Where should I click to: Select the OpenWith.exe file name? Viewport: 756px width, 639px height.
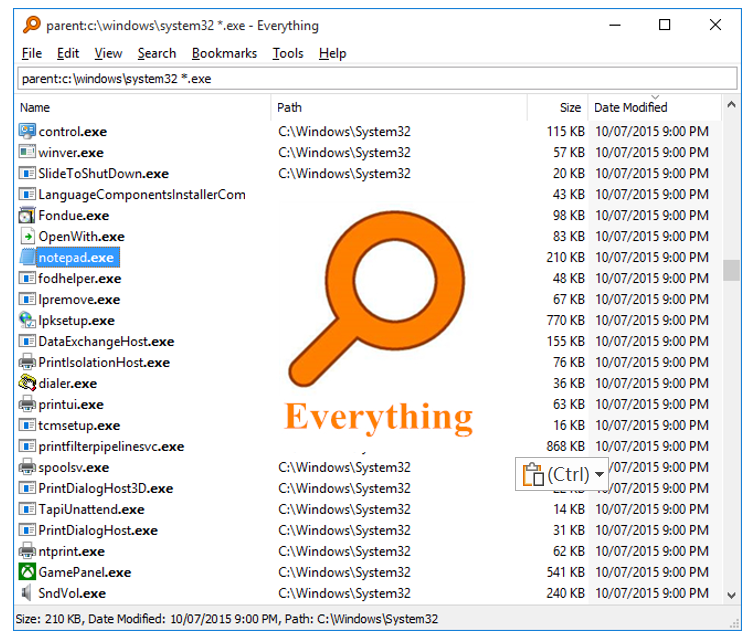tap(81, 237)
